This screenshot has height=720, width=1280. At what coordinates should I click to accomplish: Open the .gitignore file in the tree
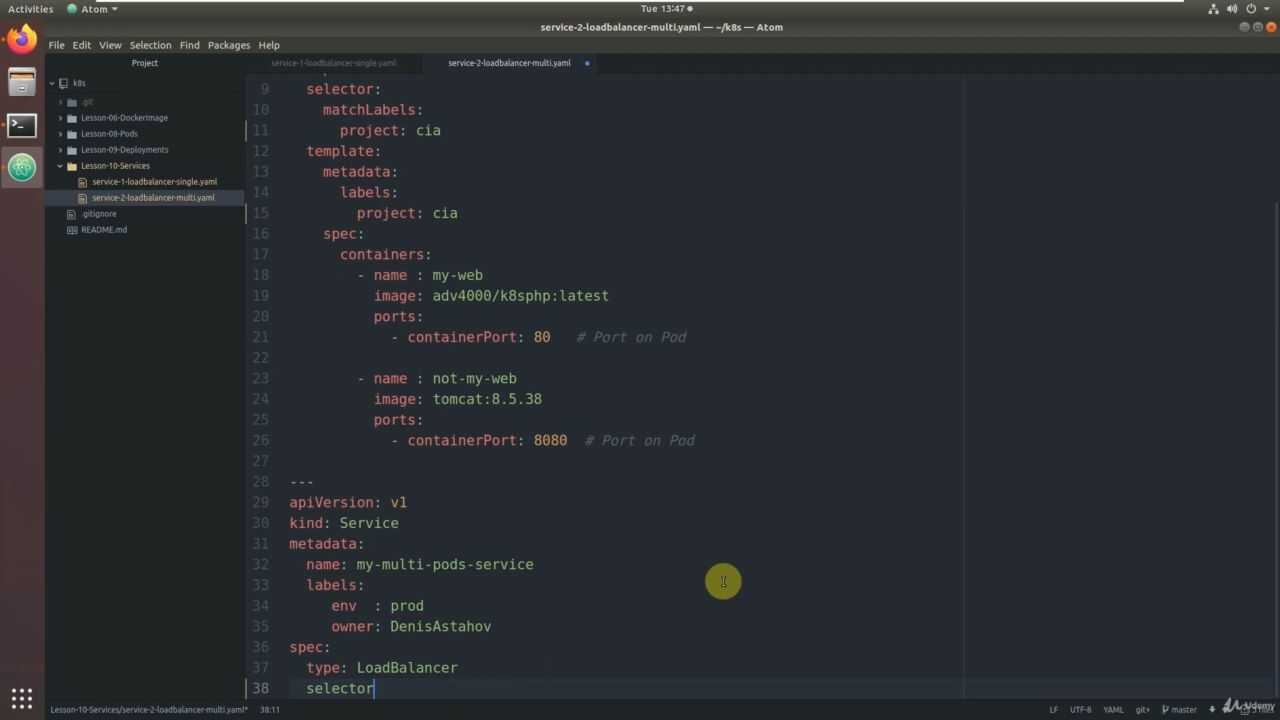(99, 214)
